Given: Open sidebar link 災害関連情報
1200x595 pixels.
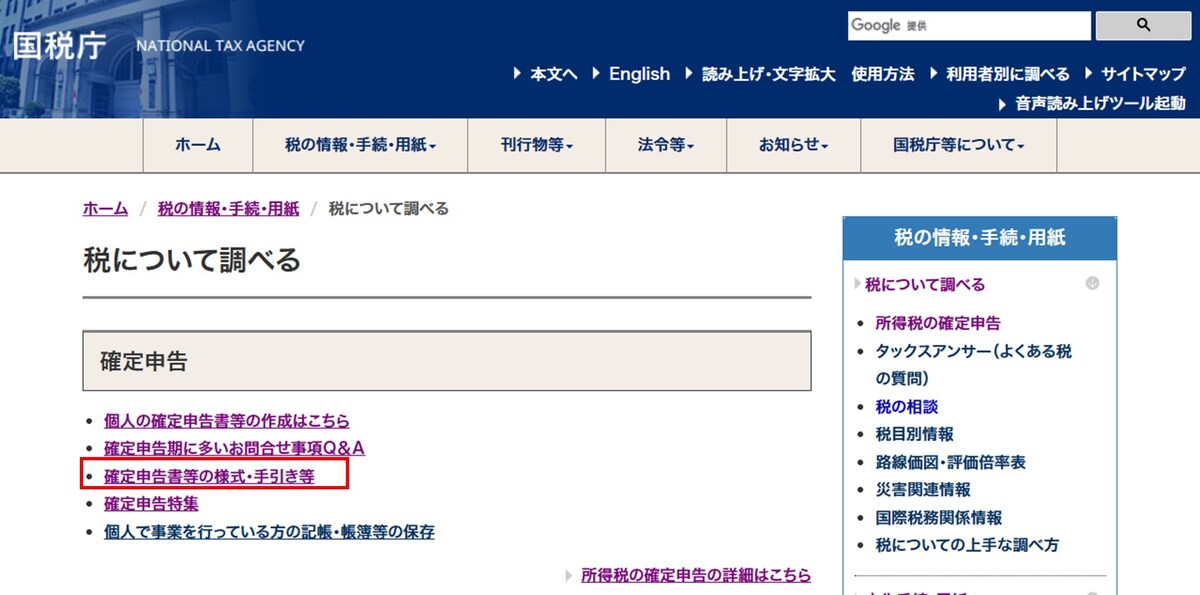Looking at the screenshot, I should 922,490.
